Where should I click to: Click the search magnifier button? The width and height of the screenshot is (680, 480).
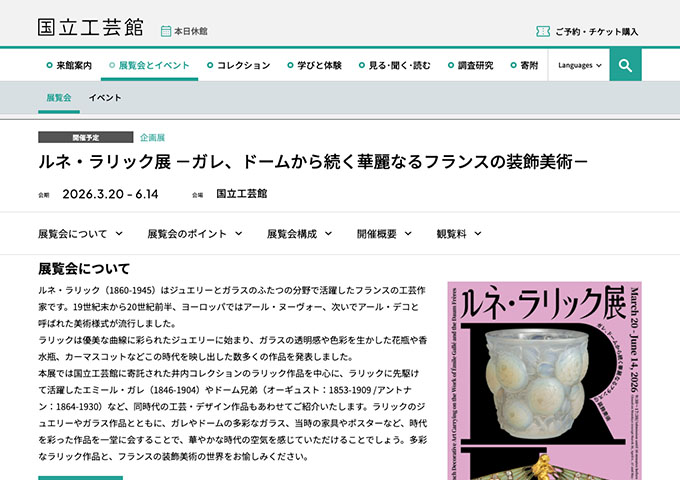[625, 65]
